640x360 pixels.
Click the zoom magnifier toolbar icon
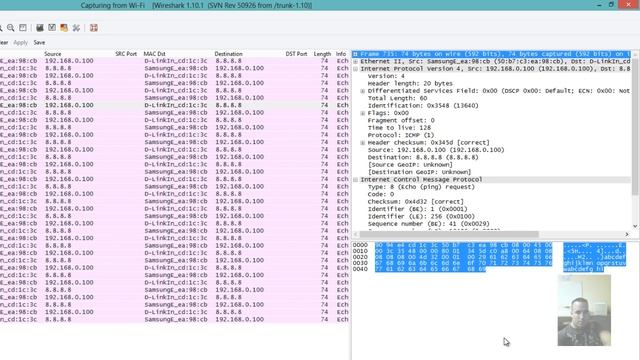point(11,28)
